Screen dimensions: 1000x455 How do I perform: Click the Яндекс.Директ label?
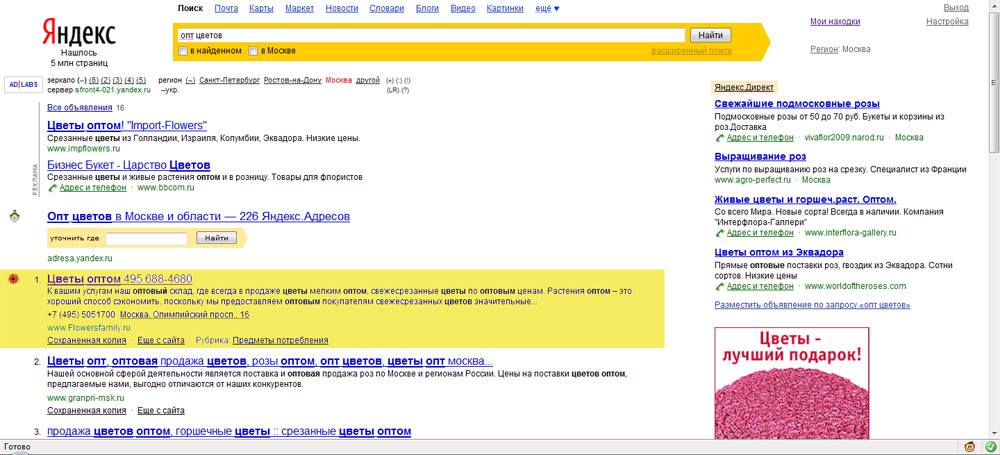pyautogui.click(x=744, y=88)
